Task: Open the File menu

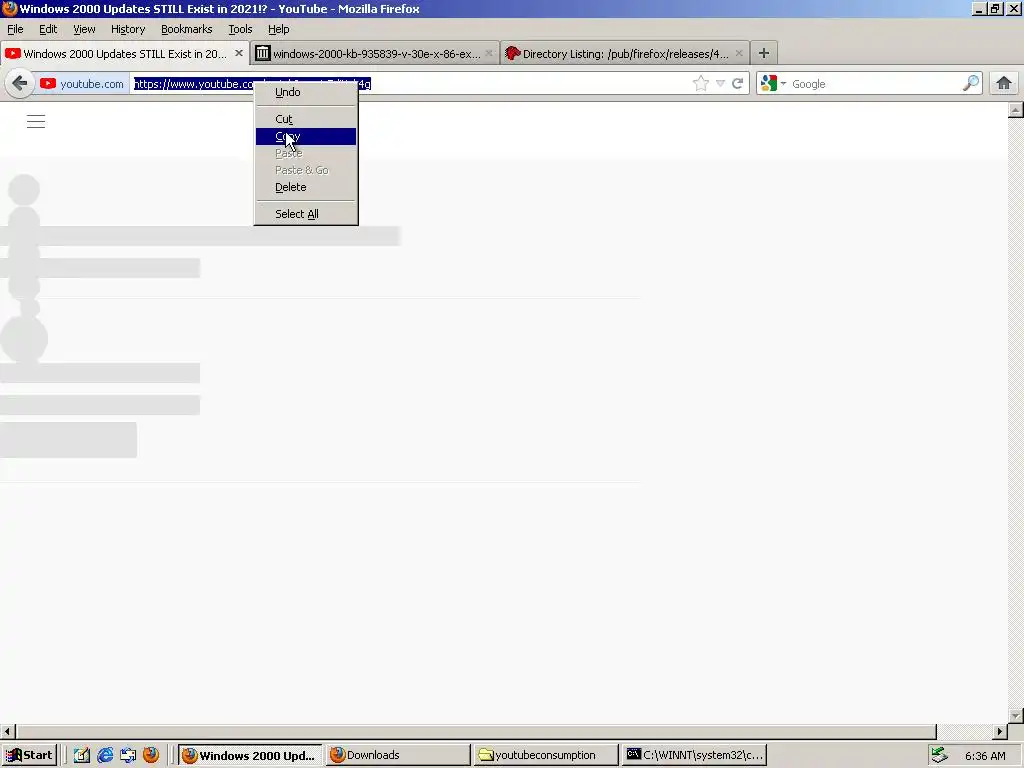Action: [15, 29]
